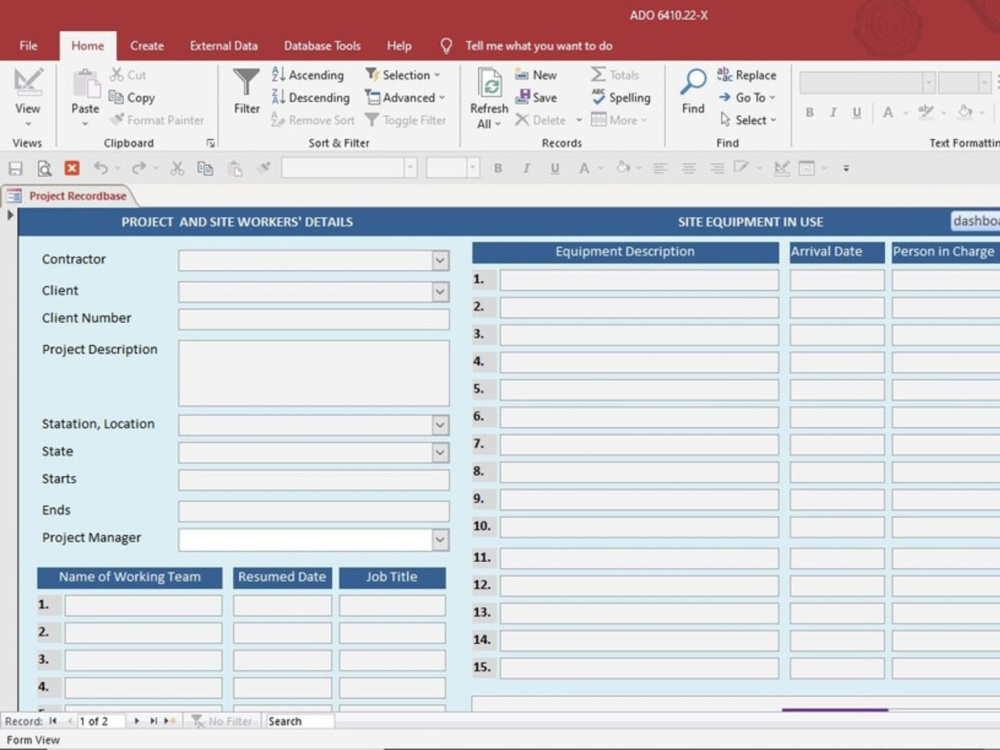Switch to the Database Tools tab
Image resolution: width=1000 pixels, height=750 pixels.
point(322,46)
